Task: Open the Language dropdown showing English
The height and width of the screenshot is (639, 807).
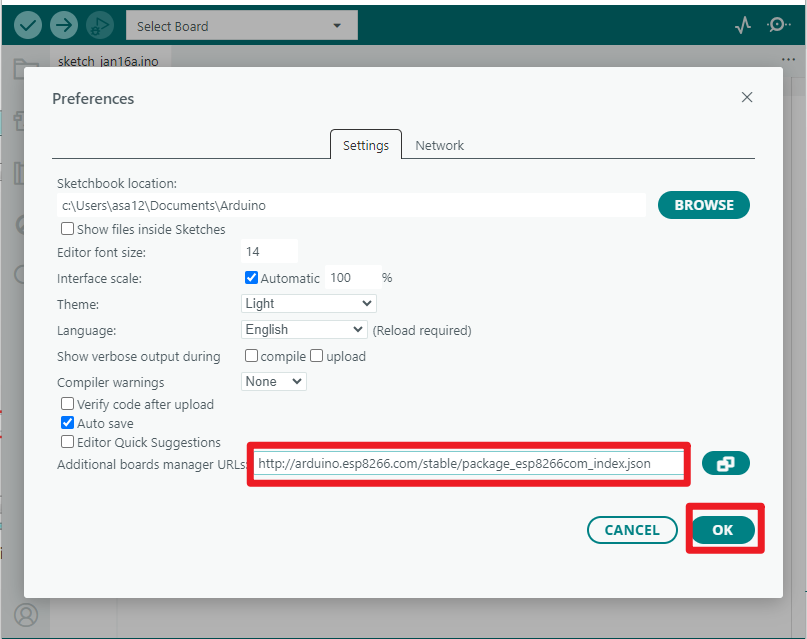Action: pyautogui.click(x=304, y=329)
